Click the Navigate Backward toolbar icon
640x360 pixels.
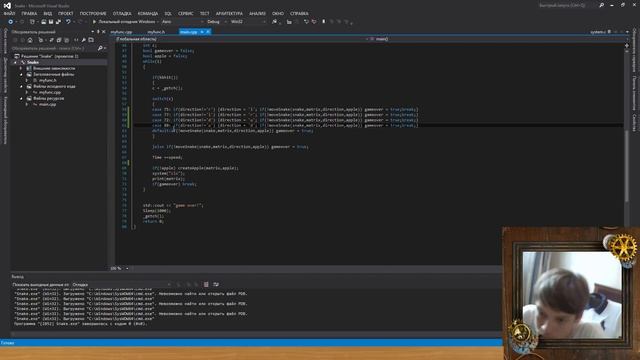[x=11, y=22]
